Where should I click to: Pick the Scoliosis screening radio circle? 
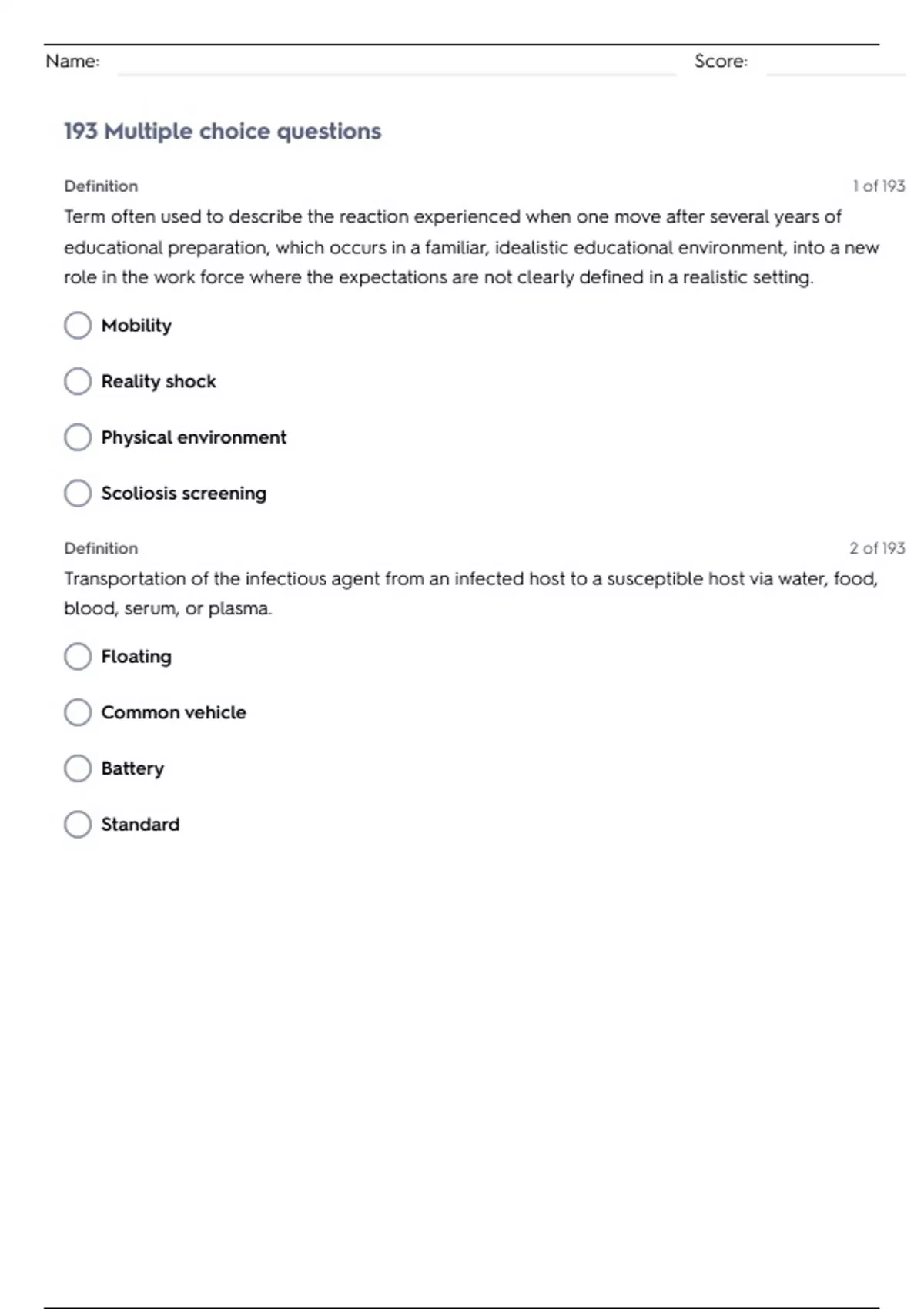point(78,493)
